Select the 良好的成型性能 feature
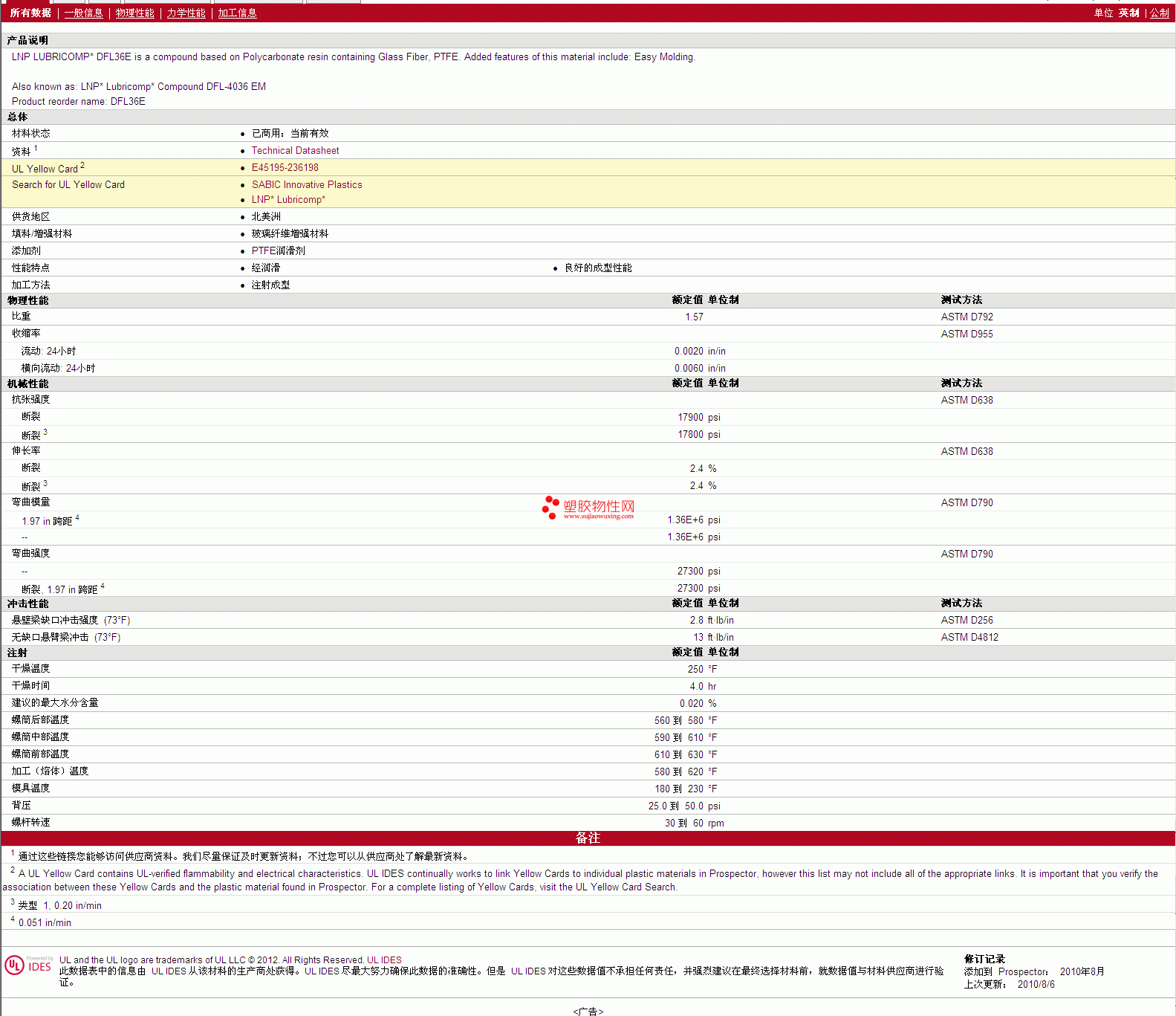 click(598, 268)
